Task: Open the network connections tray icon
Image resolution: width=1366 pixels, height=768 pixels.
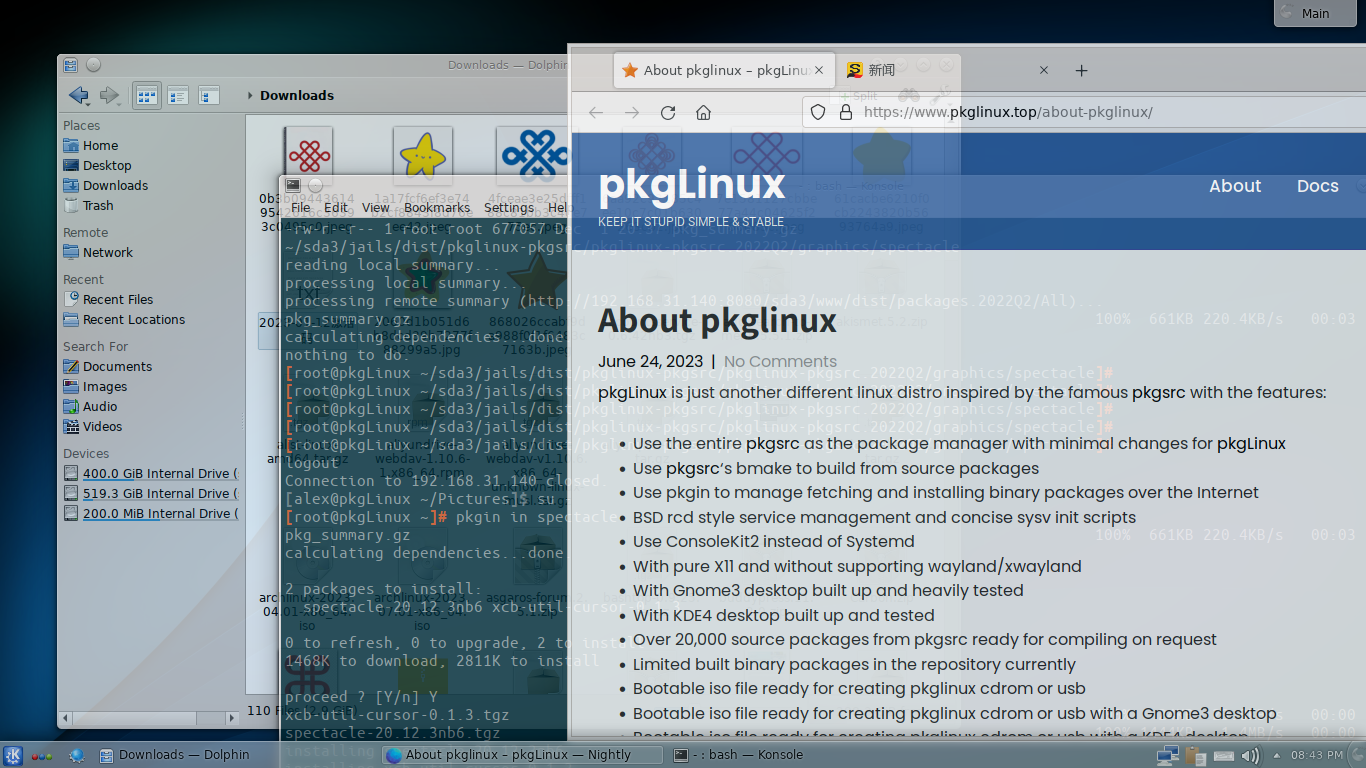Action: click(x=1166, y=755)
